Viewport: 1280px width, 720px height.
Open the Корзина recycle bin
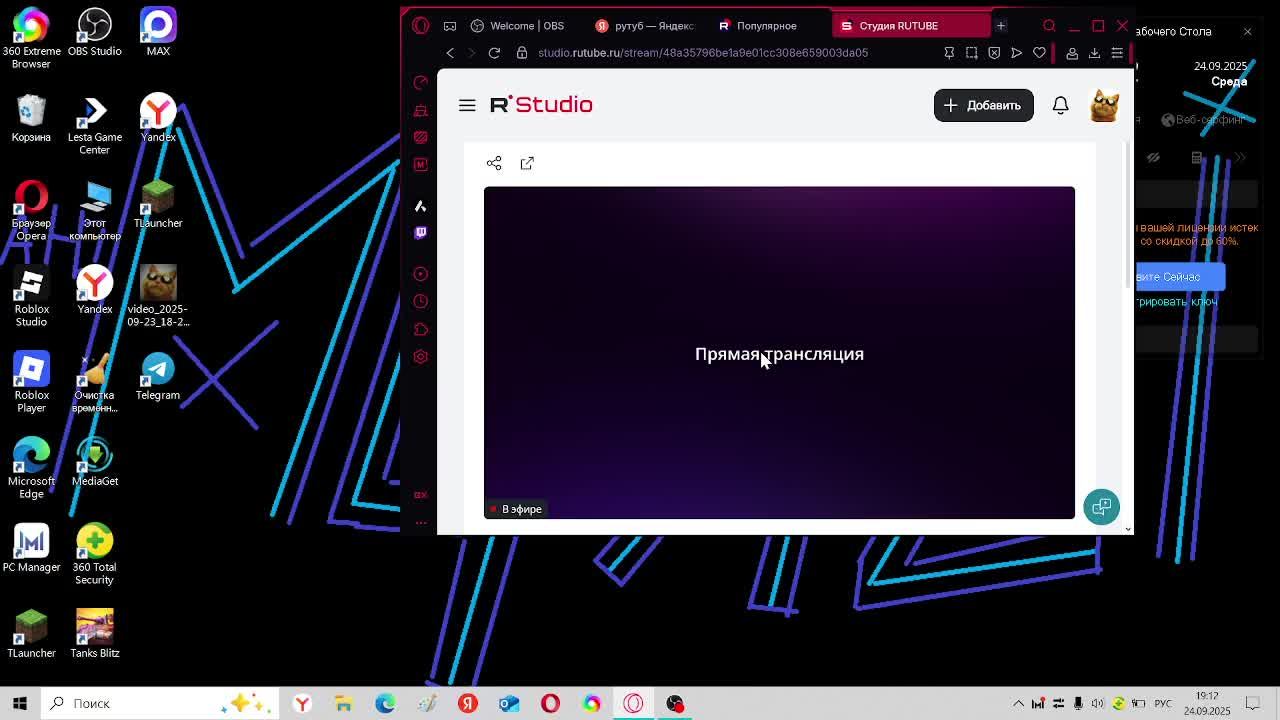(x=31, y=119)
